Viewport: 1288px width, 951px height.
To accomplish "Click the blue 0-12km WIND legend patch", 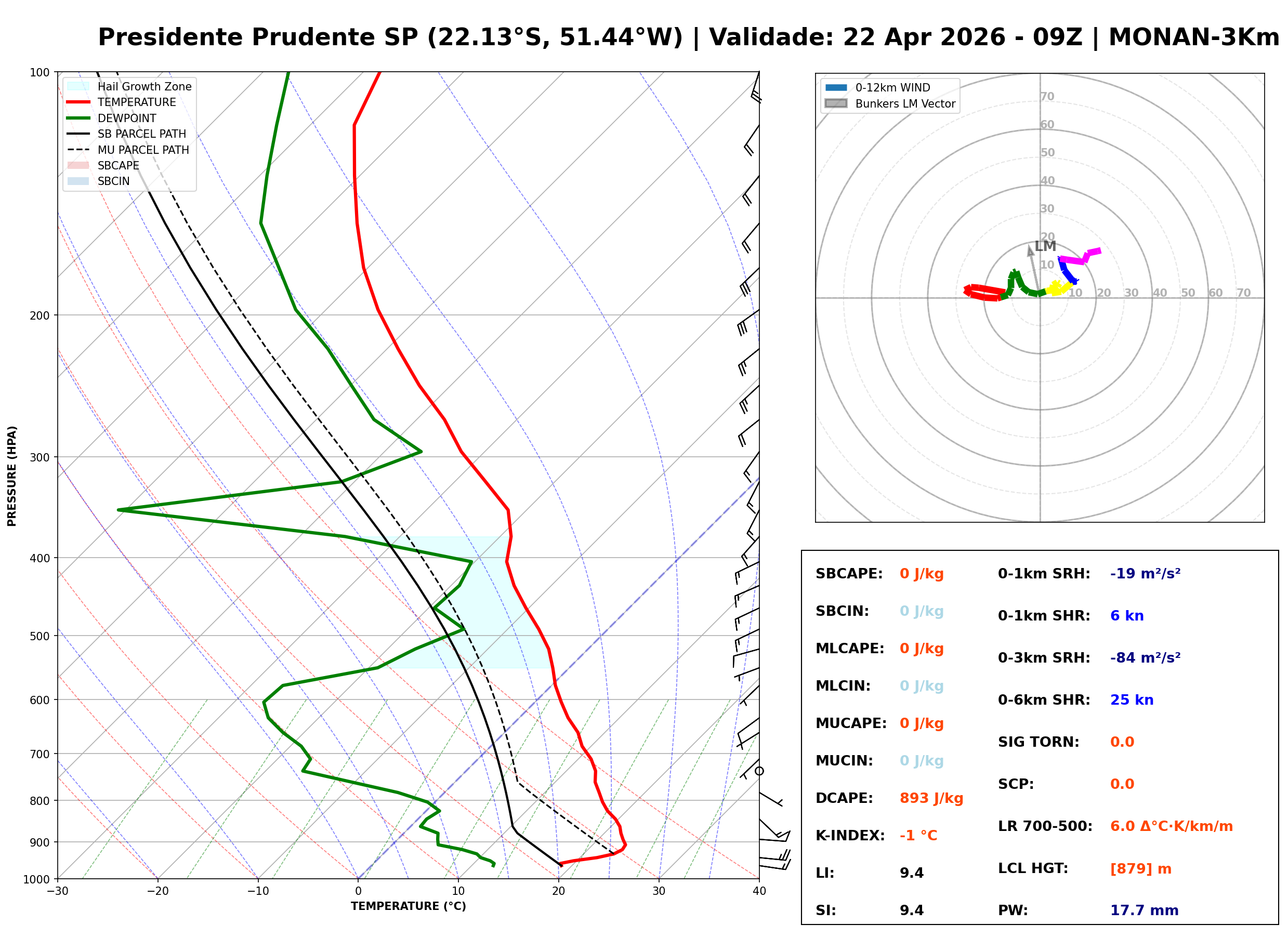I will pos(836,87).
